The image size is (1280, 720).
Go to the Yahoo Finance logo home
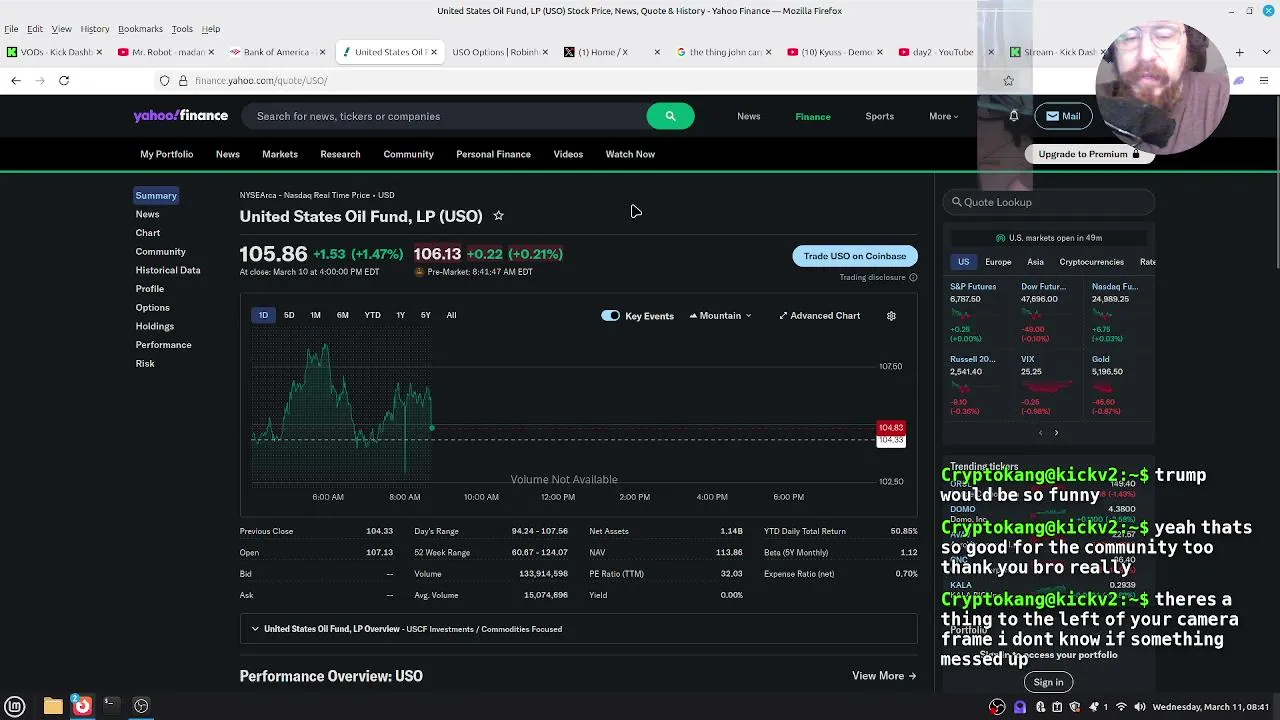(181, 116)
